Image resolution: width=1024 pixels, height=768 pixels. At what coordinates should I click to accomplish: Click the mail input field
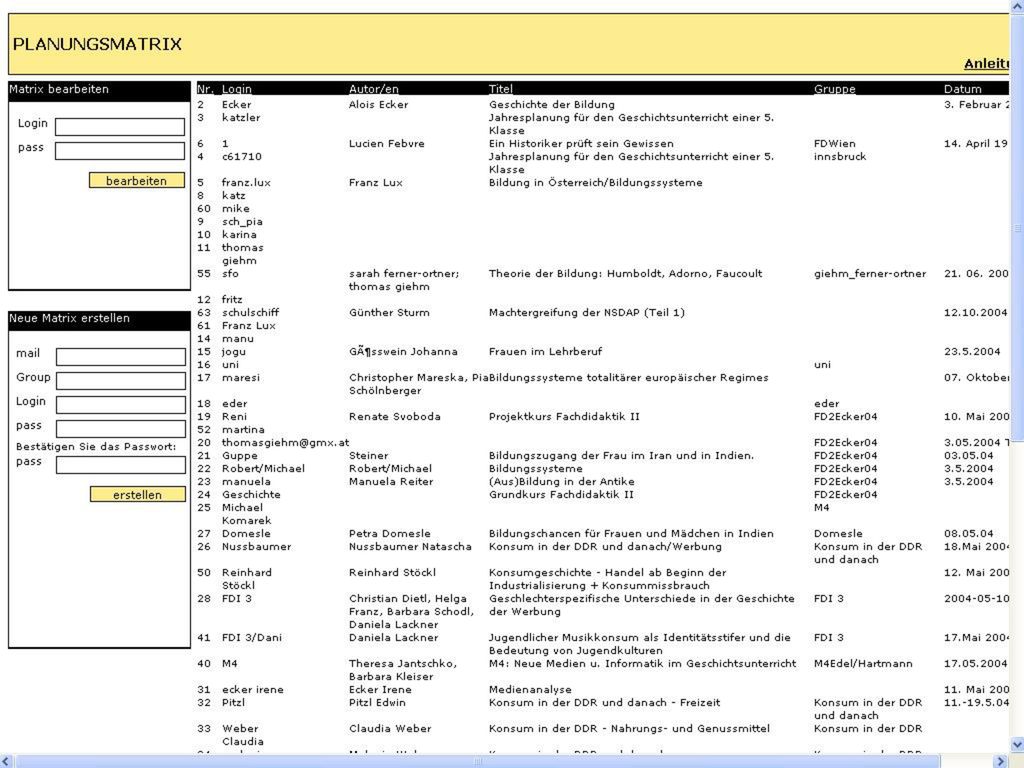[x=121, y=357]
